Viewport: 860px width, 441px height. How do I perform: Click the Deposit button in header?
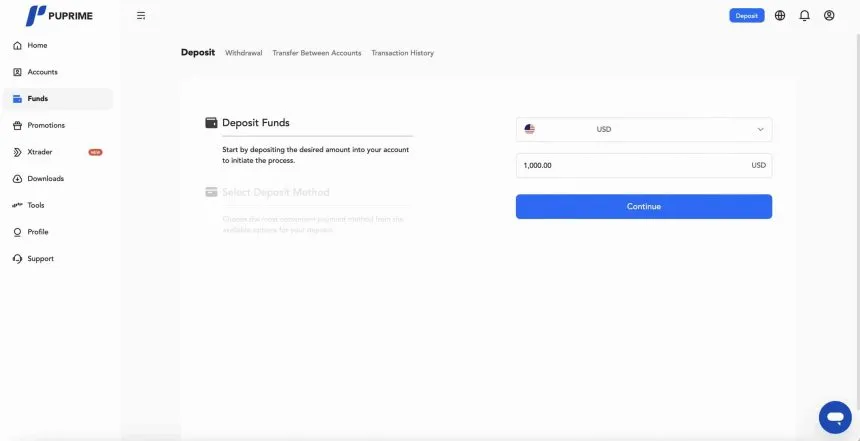click(x=747, y=16)
